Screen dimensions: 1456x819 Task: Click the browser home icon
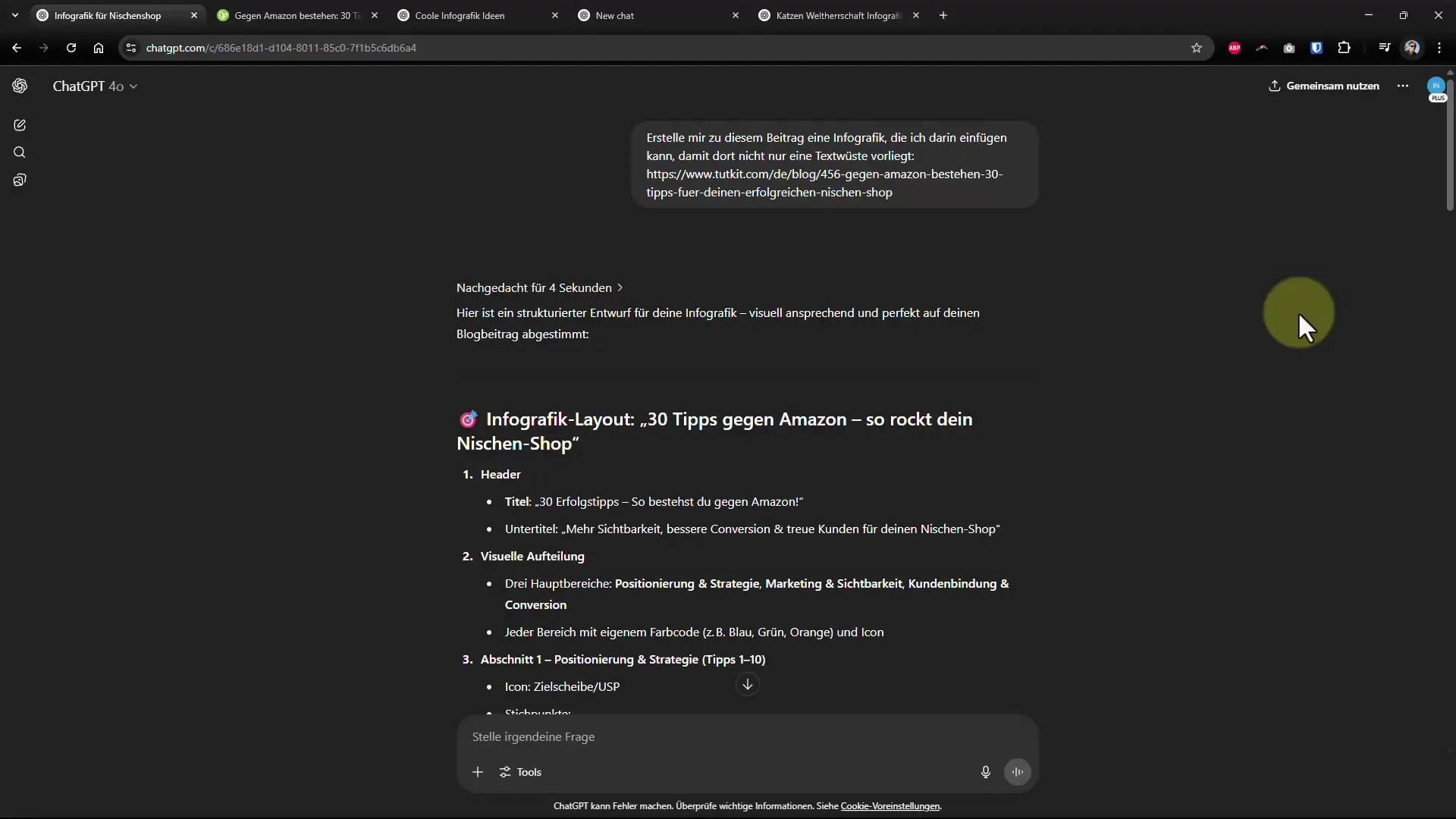pos(99,48)
